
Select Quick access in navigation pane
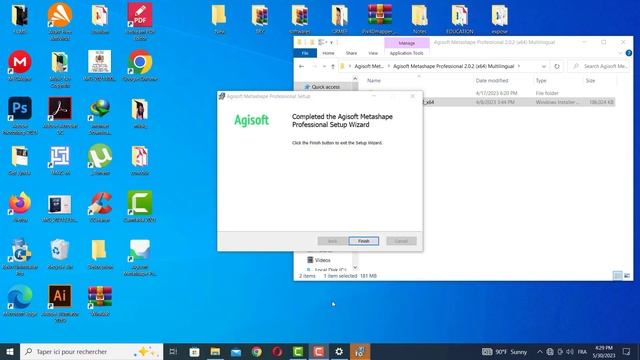point(325,87)
